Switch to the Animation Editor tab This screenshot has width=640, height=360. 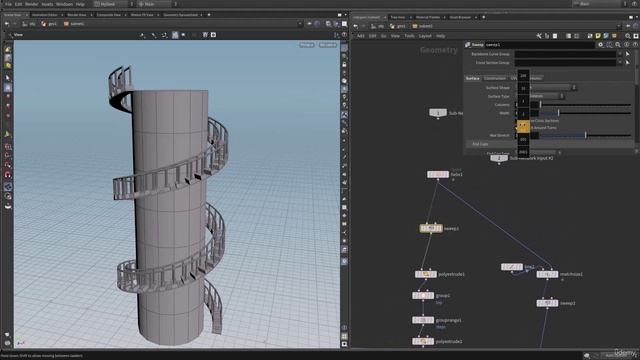pyautogui.click(x=44, y=15)
